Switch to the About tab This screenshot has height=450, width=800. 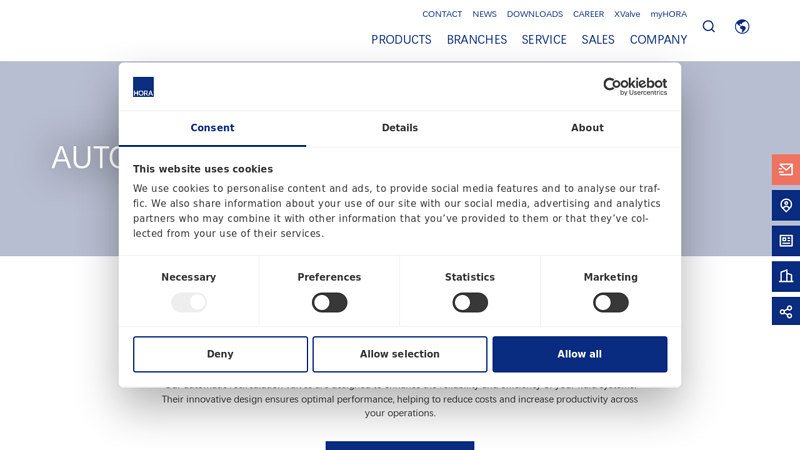[x=587, y=128]
